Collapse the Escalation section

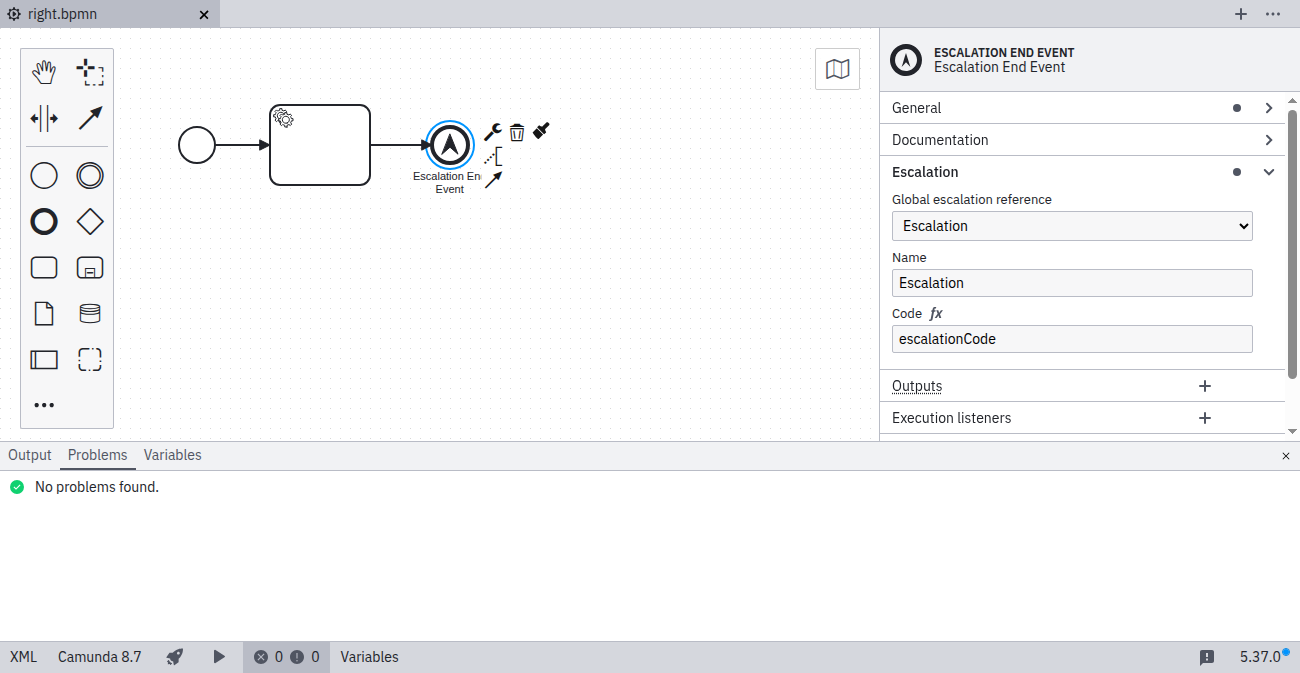pyautogui.click(x=1268, y=171)
